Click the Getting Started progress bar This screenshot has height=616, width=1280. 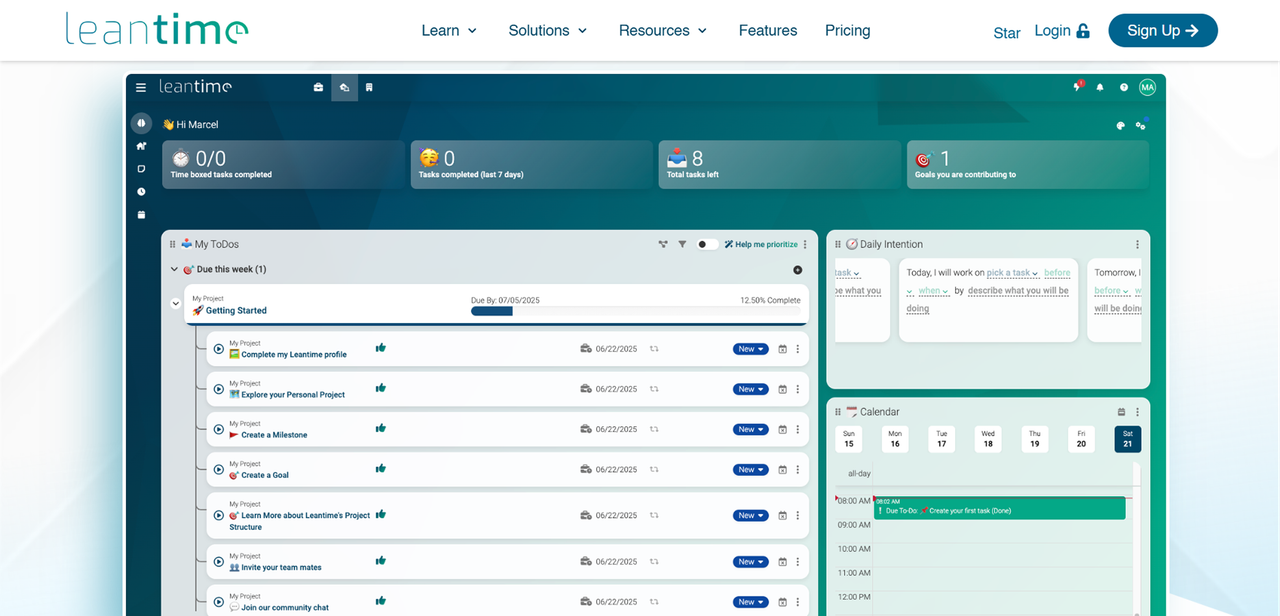pos(635,311)
